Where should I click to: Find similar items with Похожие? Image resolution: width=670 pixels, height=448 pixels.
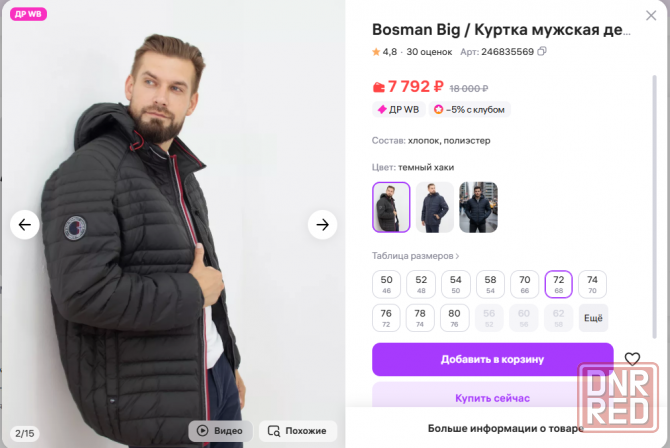tap(297, 430)
